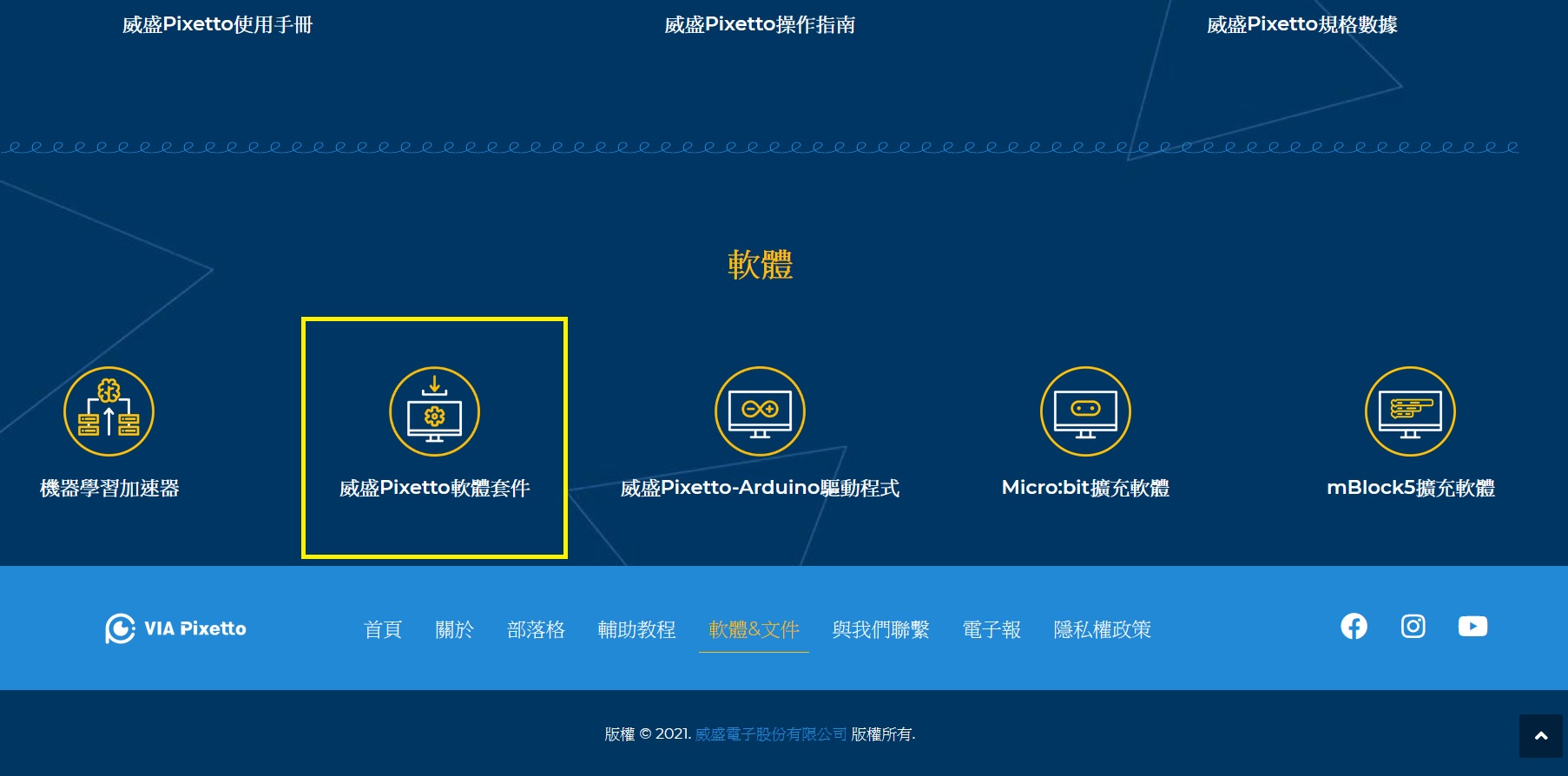Open the YouTube channel icon
The image size is (1568, 776).
tap(1472, 626)
